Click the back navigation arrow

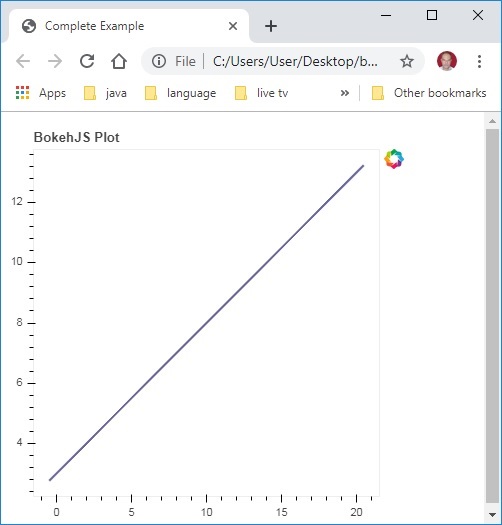pyautogui.click(x=23, y=61)
